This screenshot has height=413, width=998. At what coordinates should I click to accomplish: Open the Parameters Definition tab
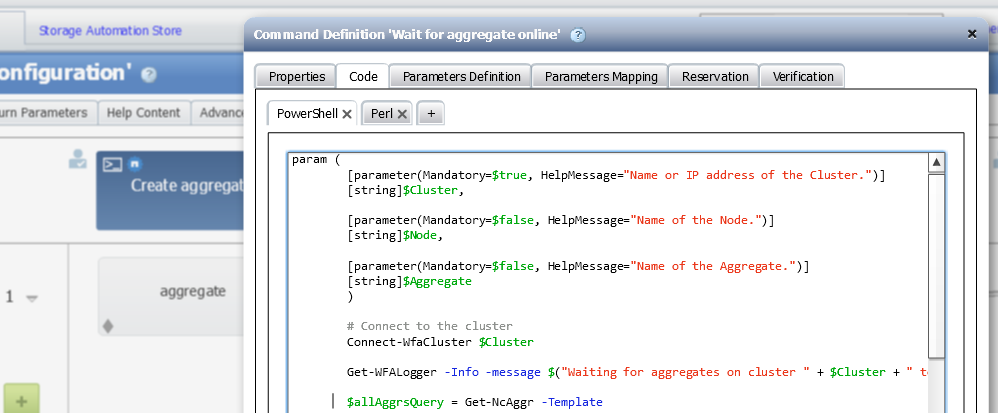coord(461,76)
